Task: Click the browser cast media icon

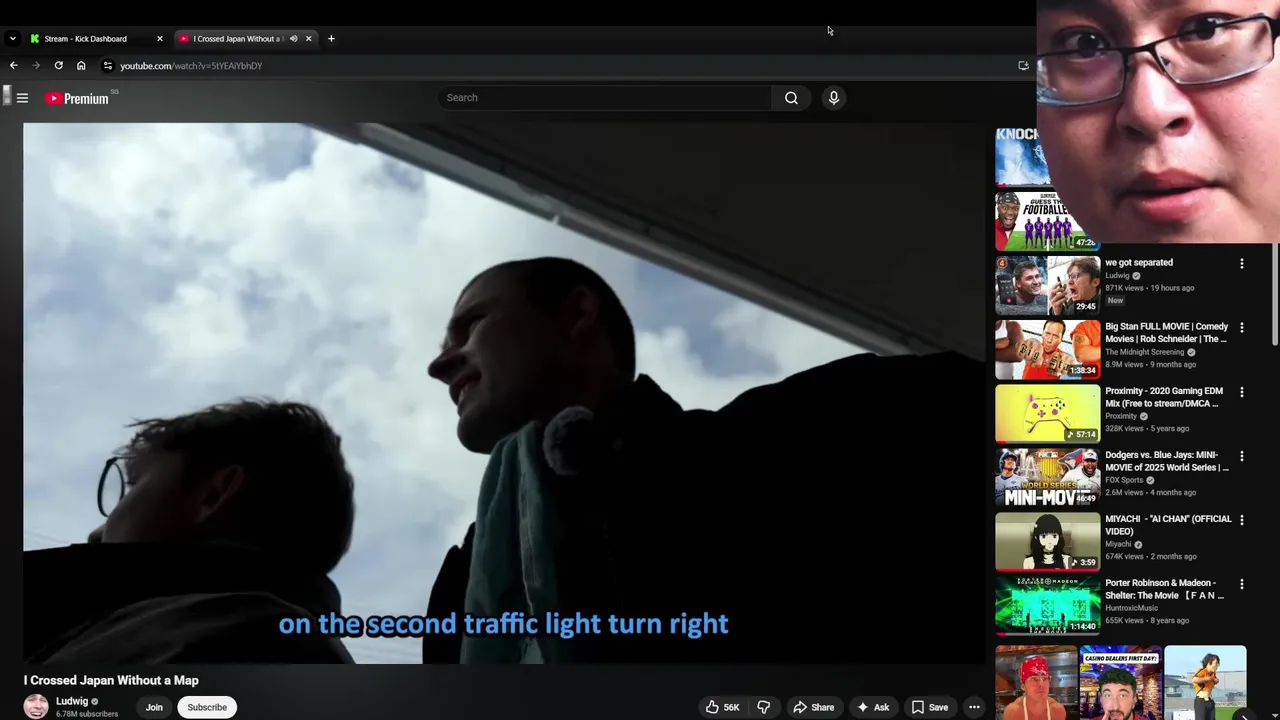Action: click(1023, 66)
